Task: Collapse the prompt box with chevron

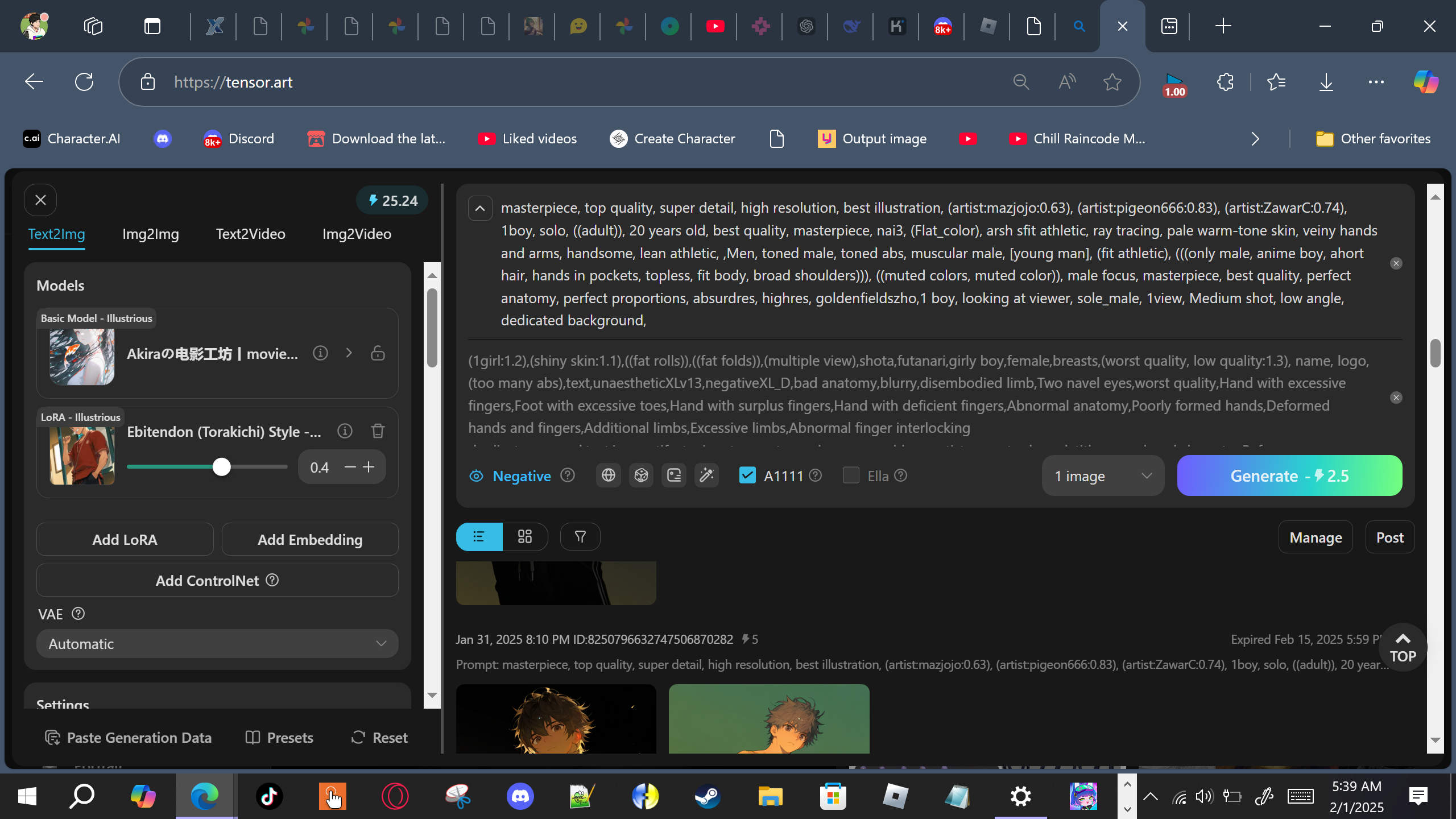Action: coord(480,208)
